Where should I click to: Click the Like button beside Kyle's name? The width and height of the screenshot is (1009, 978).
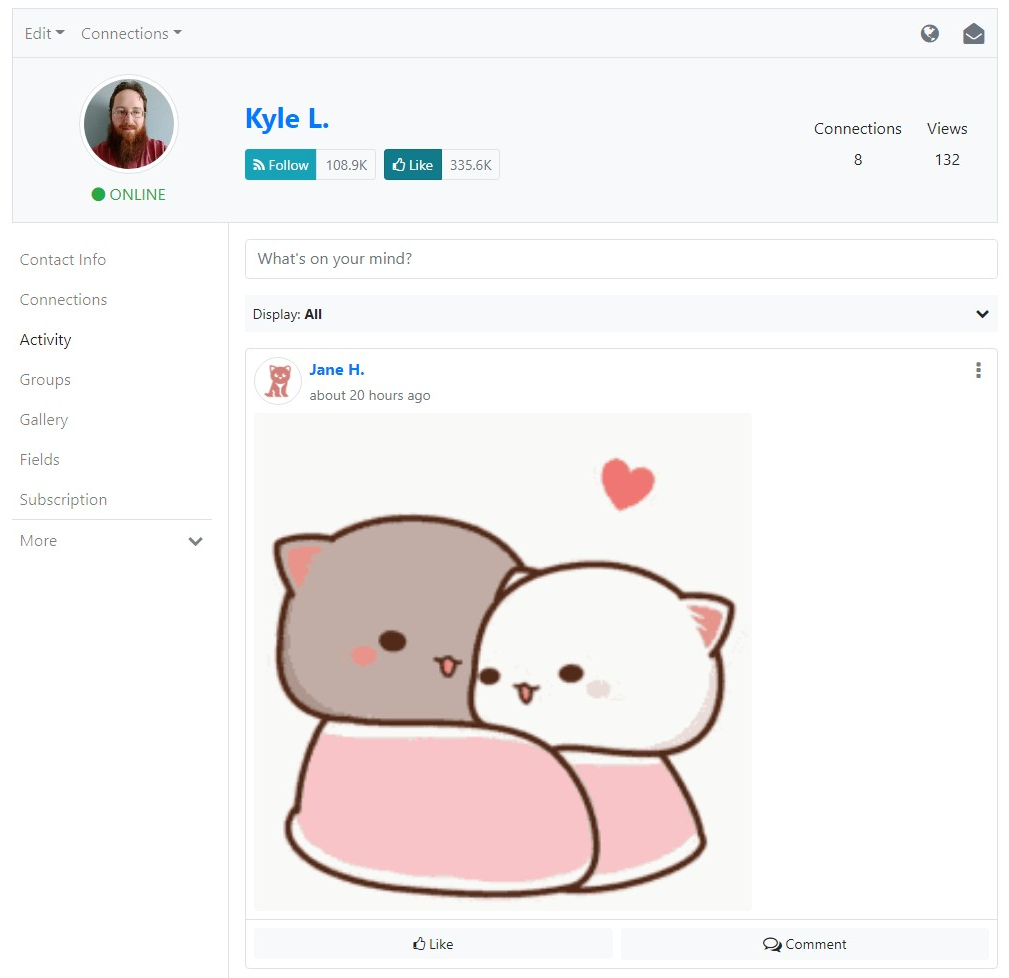pyautogui.click(x=412, y=165)
